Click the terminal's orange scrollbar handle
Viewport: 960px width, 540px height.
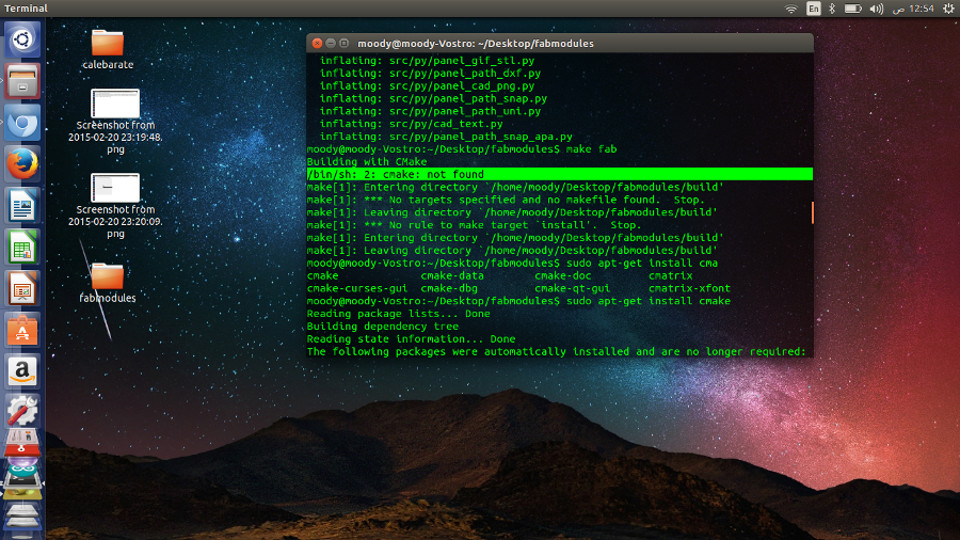tap(812, 212)
